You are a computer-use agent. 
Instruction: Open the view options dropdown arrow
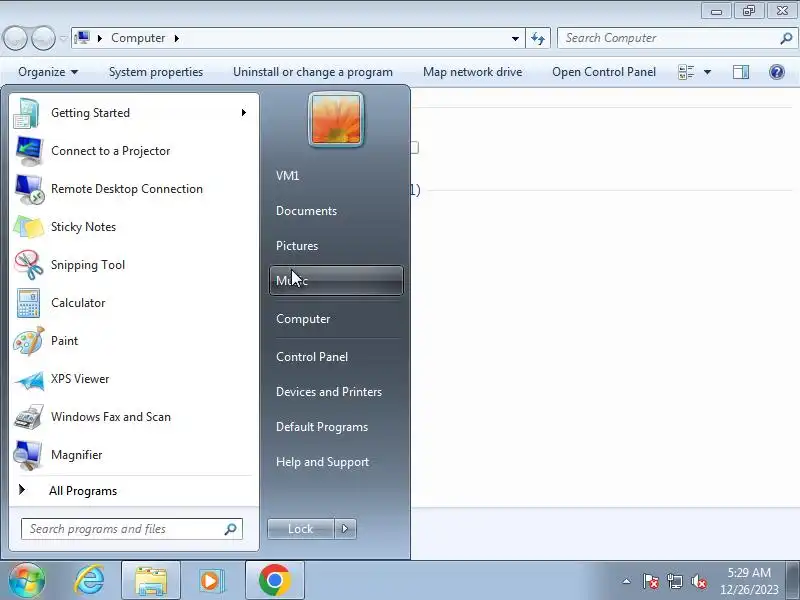(708, 72)
